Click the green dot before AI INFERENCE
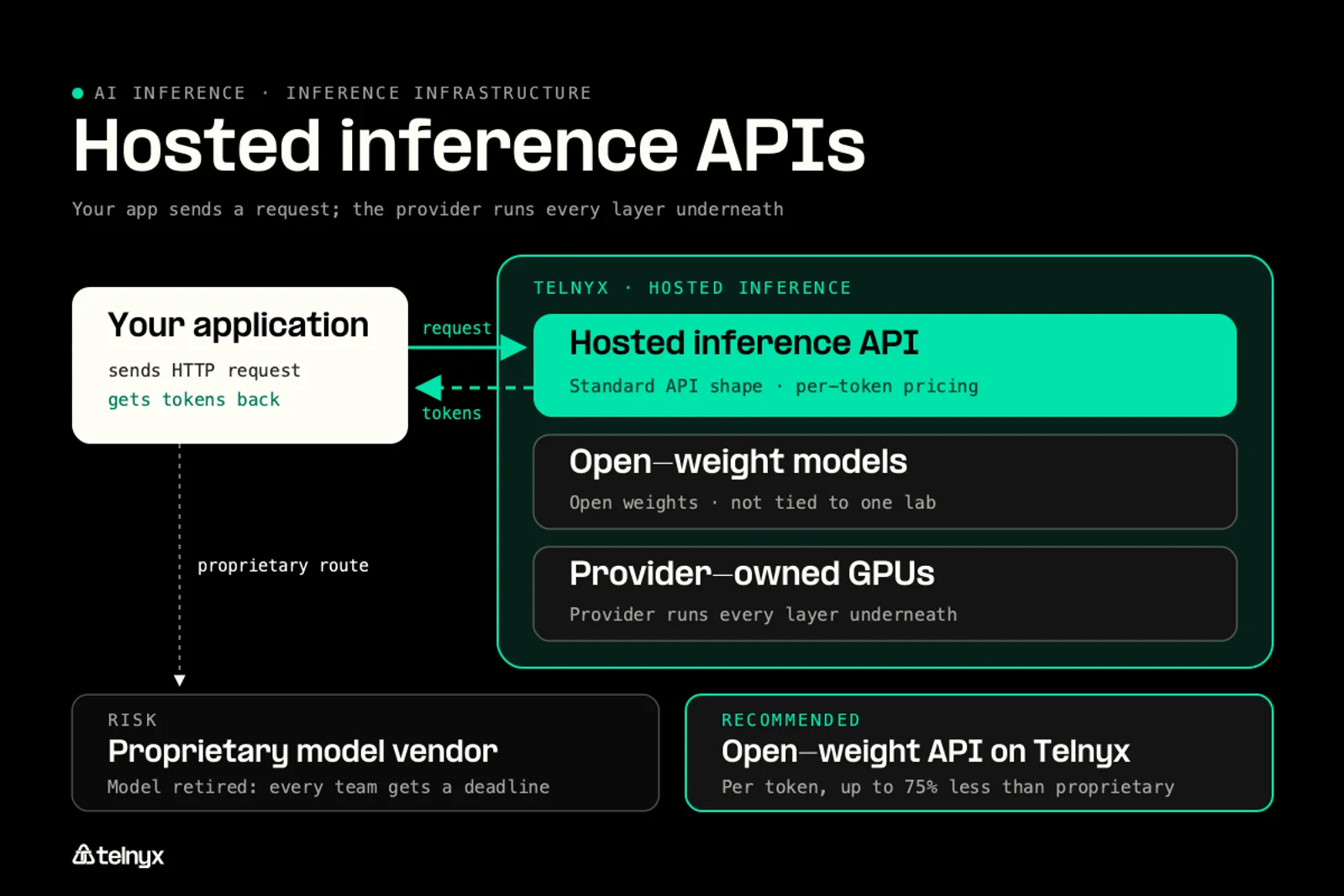 pos(78,93)
